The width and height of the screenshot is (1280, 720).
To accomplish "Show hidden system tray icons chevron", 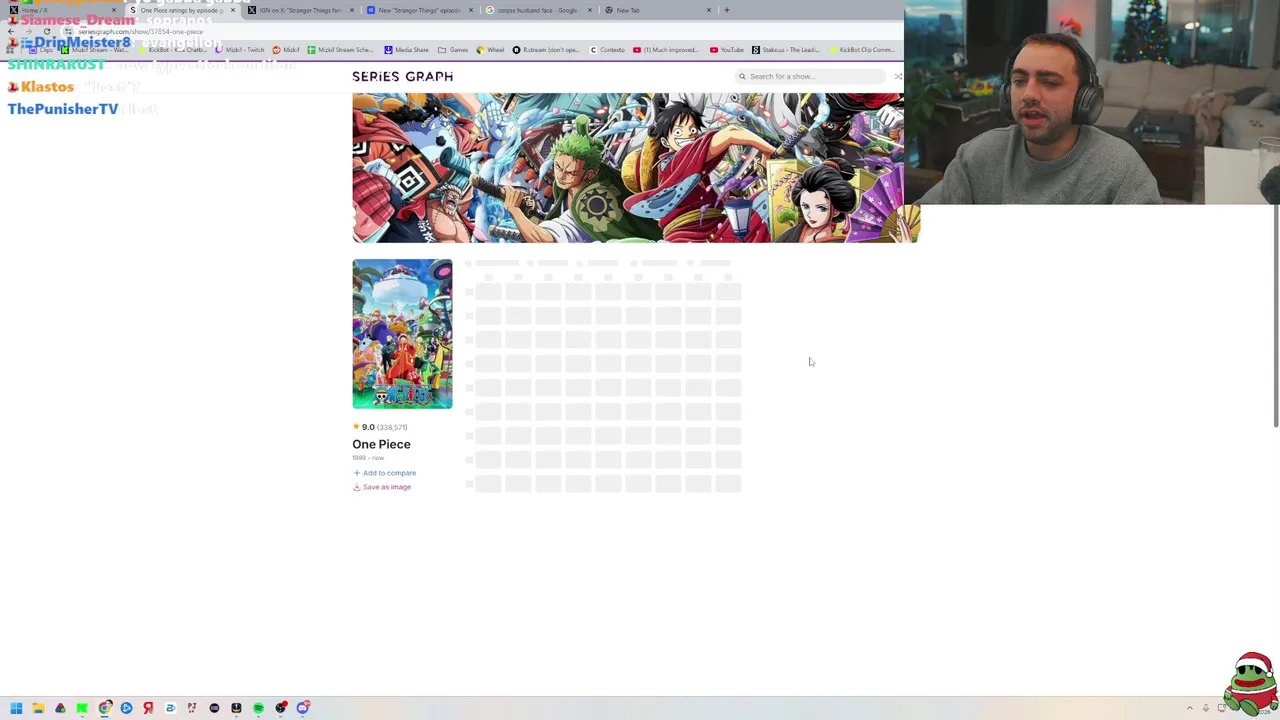I will (1189, 708).
